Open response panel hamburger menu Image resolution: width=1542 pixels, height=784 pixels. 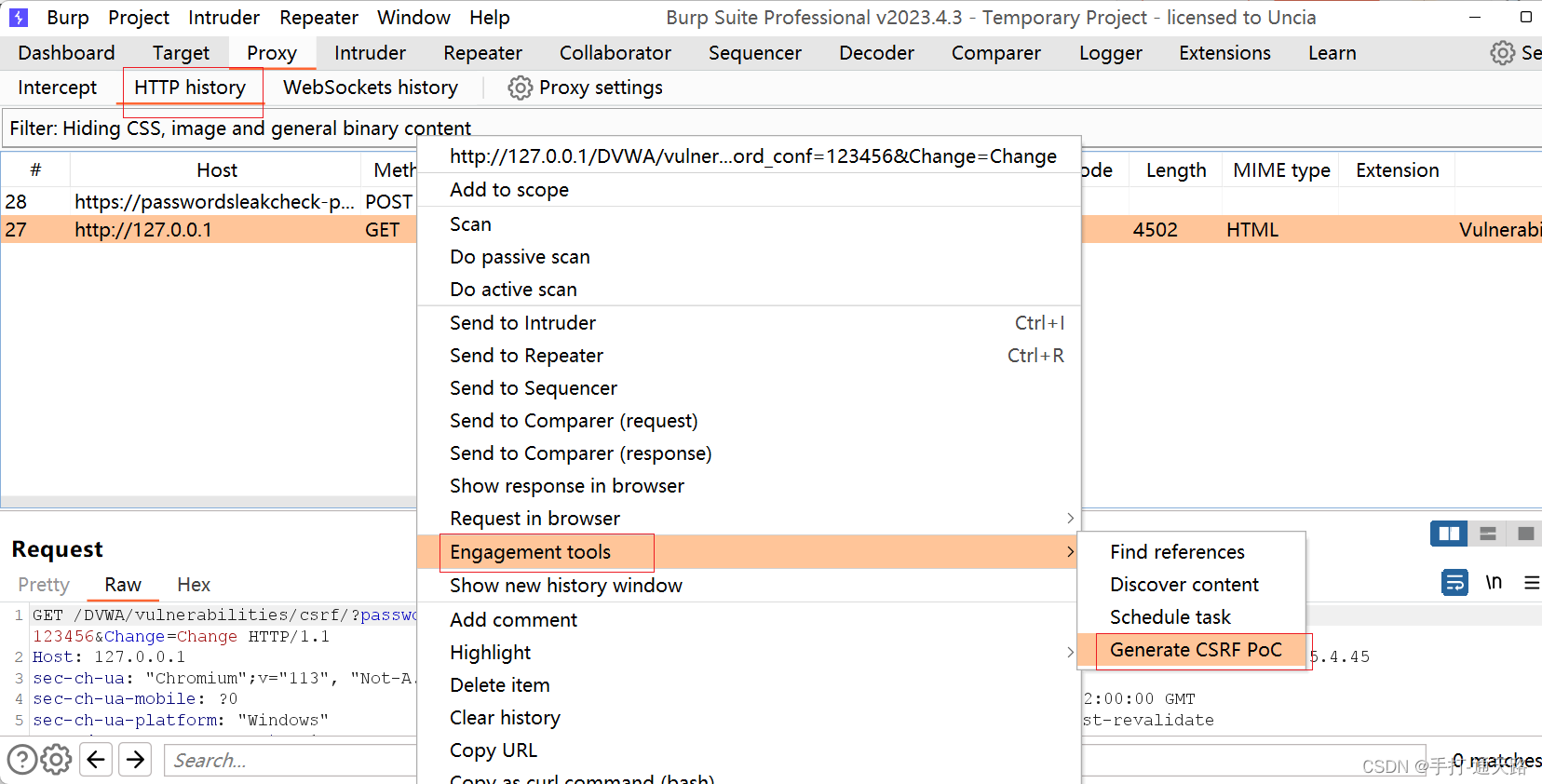coord(1532,583)
